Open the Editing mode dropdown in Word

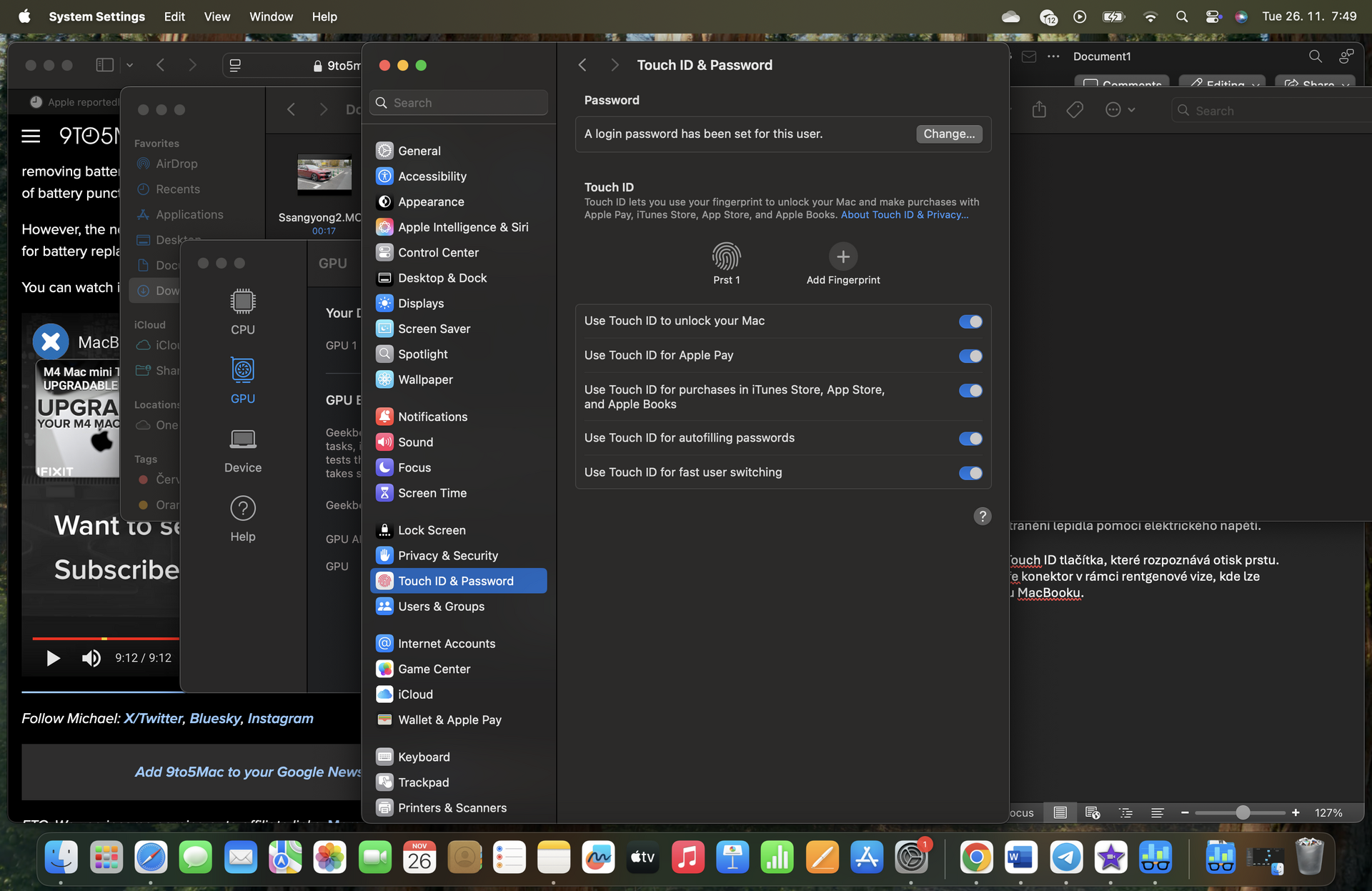point(1222,84)
